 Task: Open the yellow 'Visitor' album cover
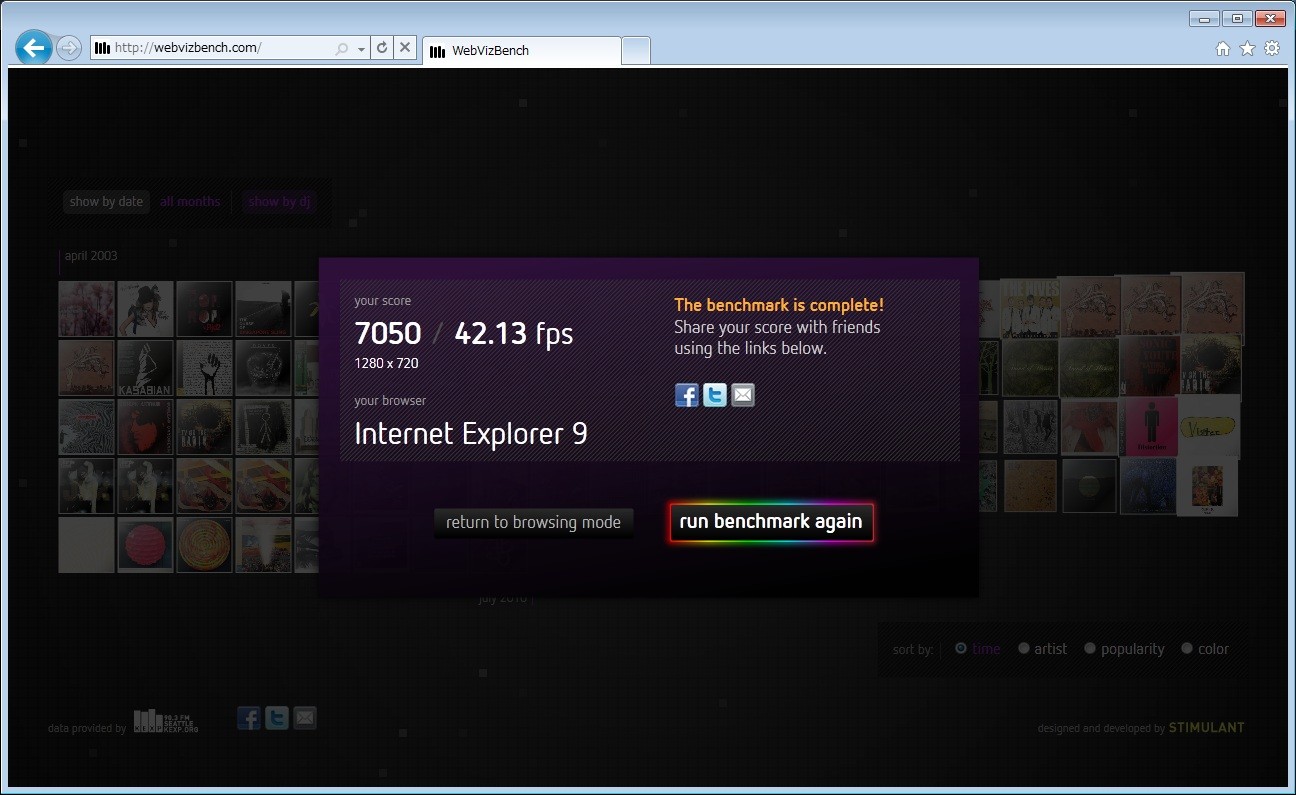[1208, 425]
